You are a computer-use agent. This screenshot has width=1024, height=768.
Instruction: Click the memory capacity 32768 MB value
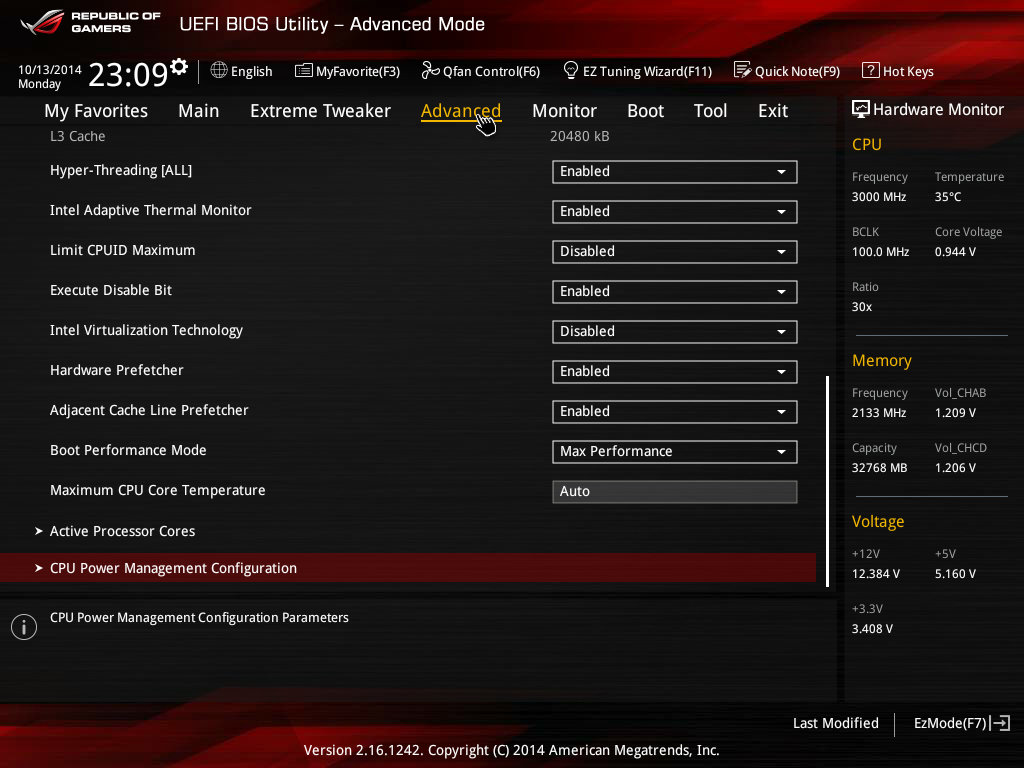point(879,468)
